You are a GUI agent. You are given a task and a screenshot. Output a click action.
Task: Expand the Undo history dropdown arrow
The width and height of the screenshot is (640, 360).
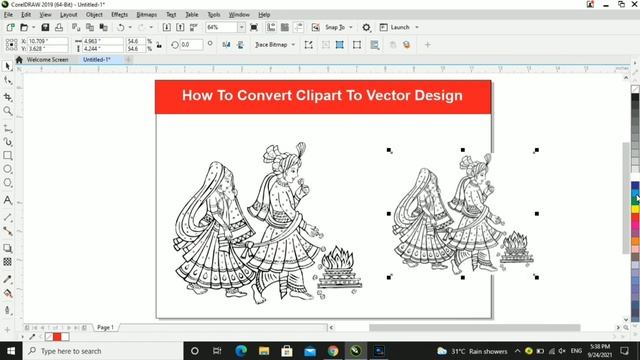[x=130, y=27]
